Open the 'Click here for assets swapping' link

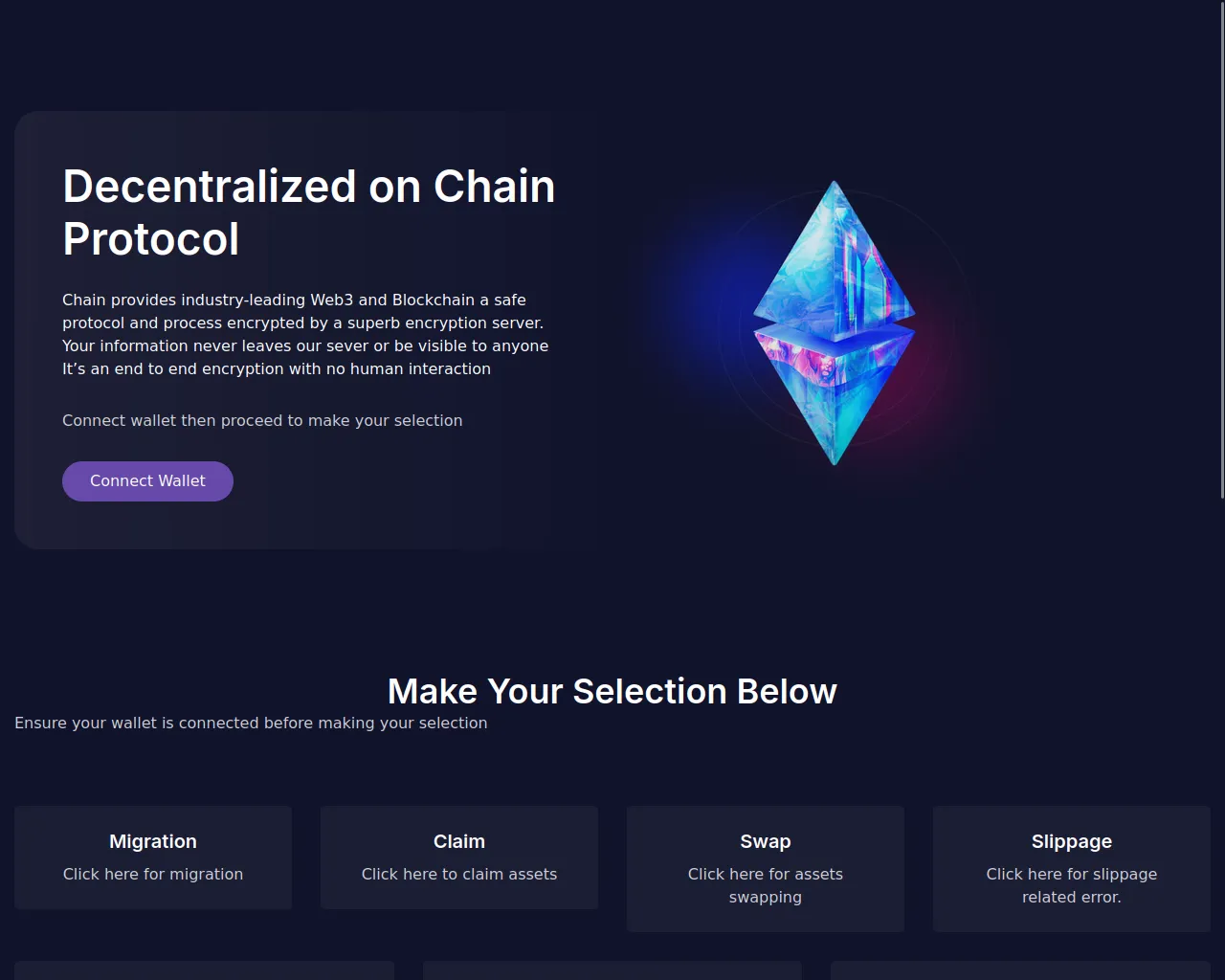tap(766, 885)
